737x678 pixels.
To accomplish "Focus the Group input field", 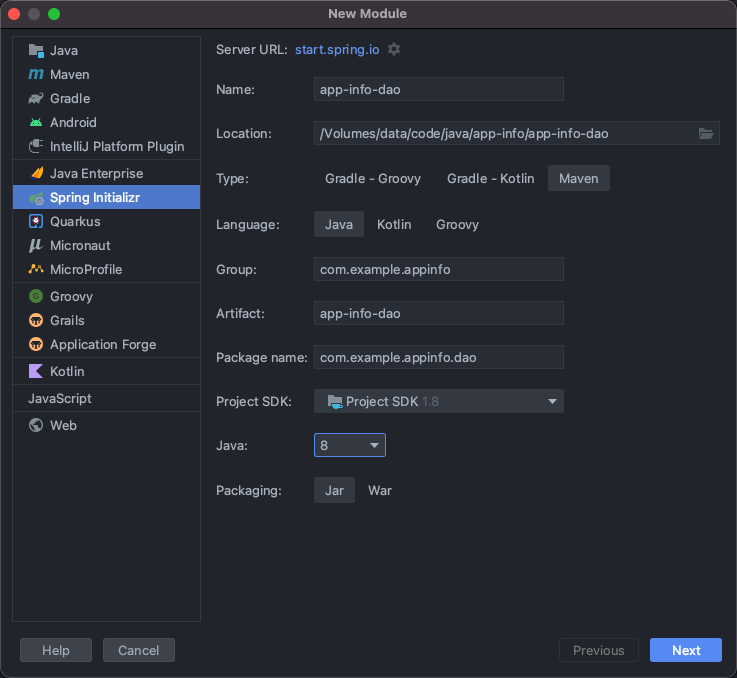I will point(439,269).
